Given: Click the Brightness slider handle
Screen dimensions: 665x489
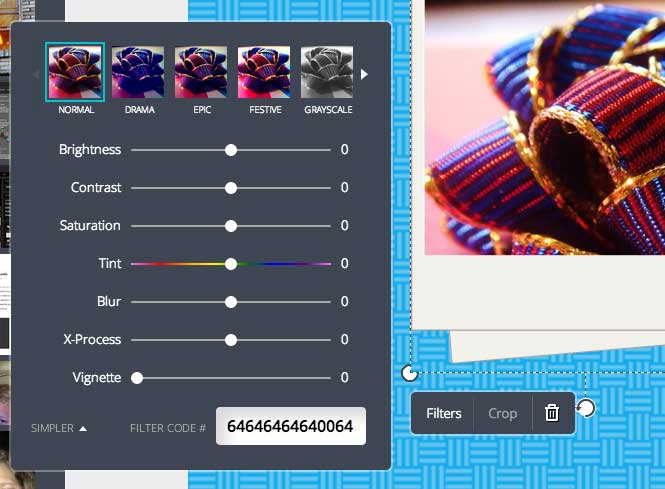Looking at the screenshot, I should point(231,150).
